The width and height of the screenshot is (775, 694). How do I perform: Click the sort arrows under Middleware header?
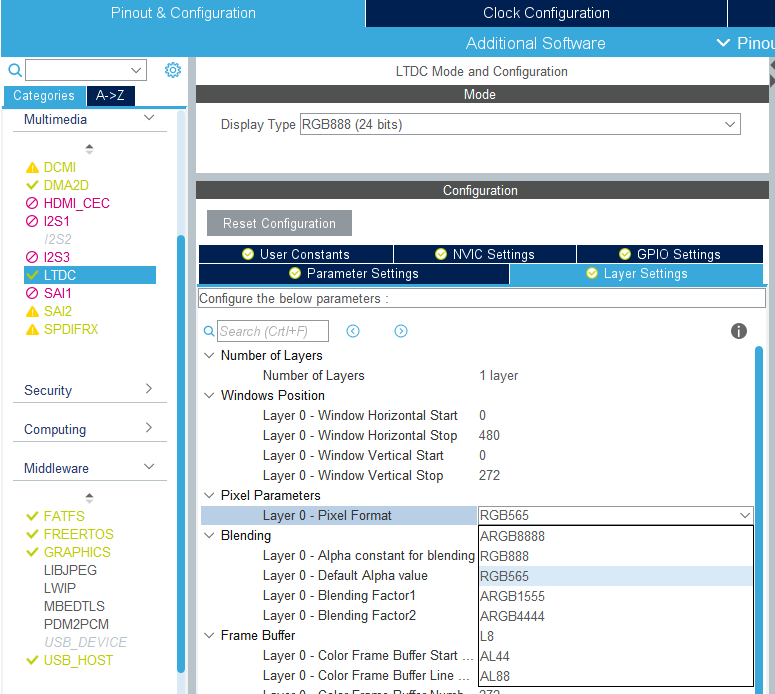click(x=89, y=497)
